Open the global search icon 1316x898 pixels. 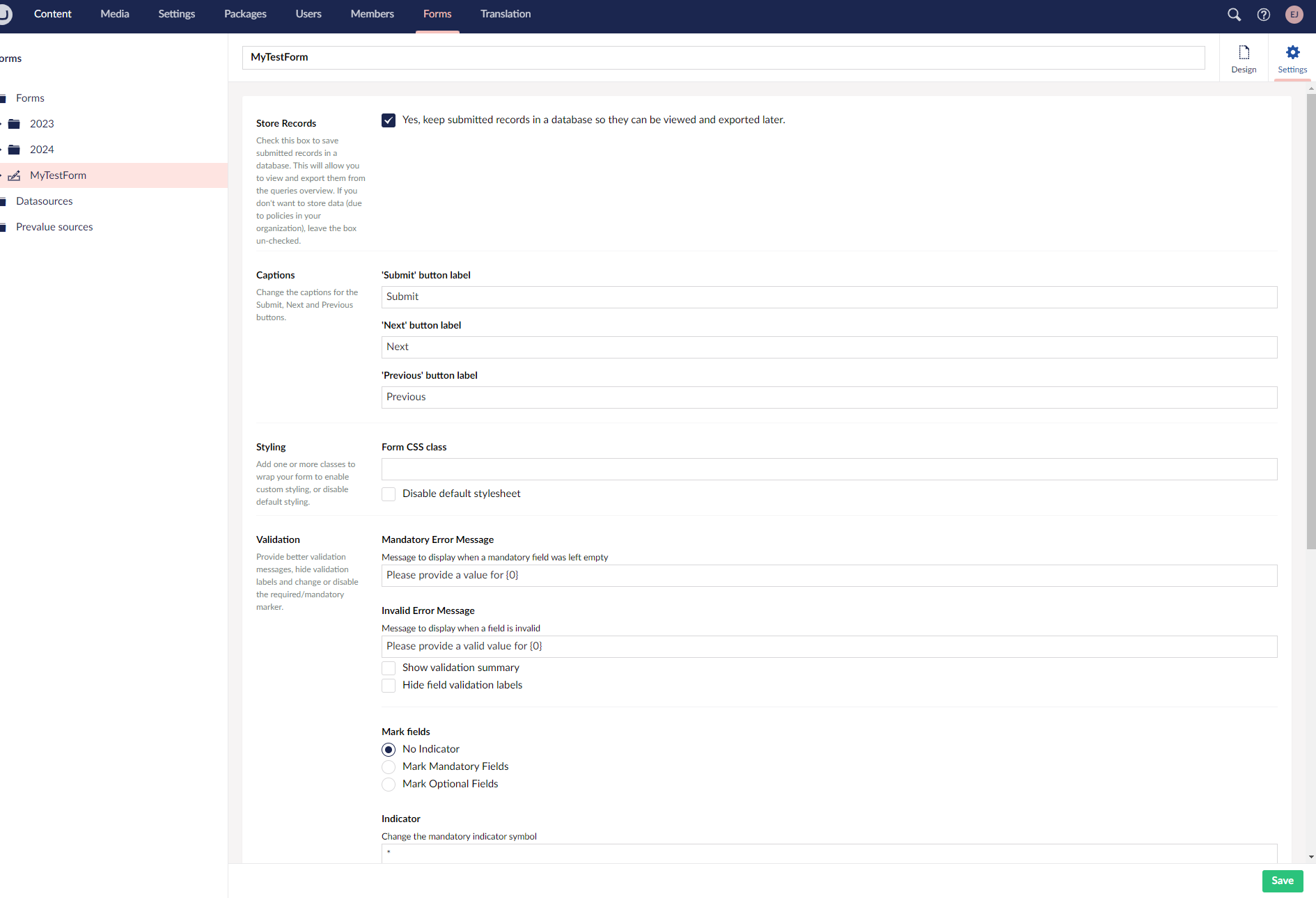(1234, 15)
